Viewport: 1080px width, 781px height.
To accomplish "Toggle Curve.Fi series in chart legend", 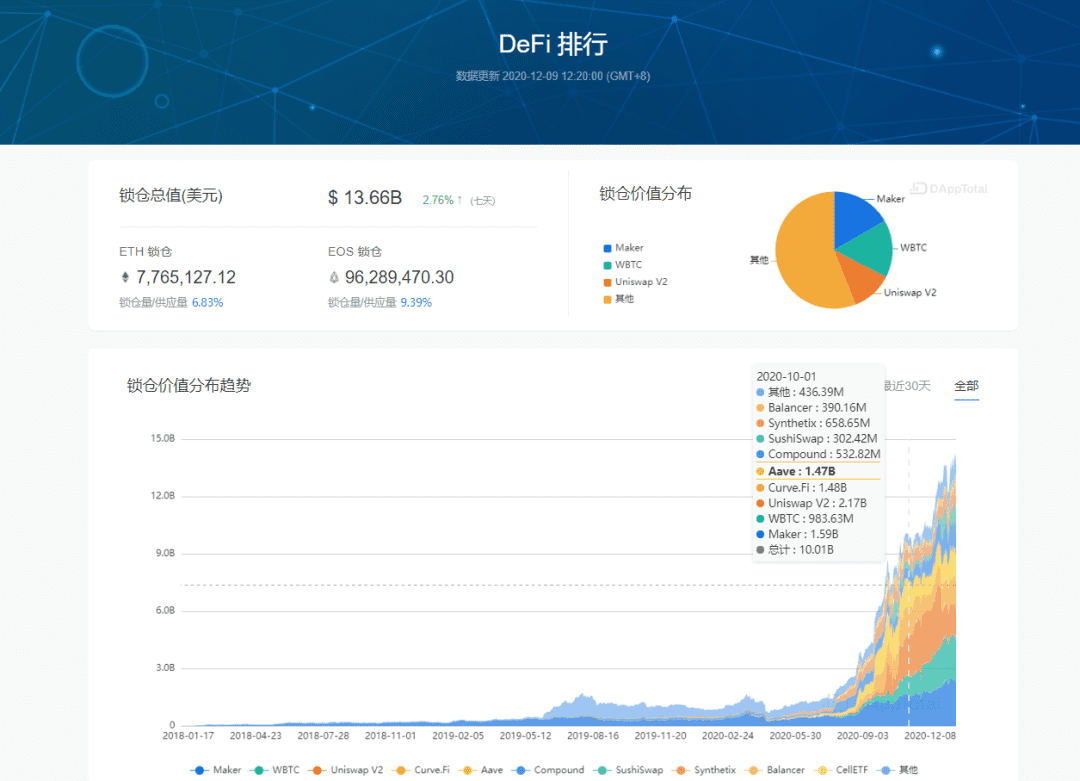I will tap(420, 770).
